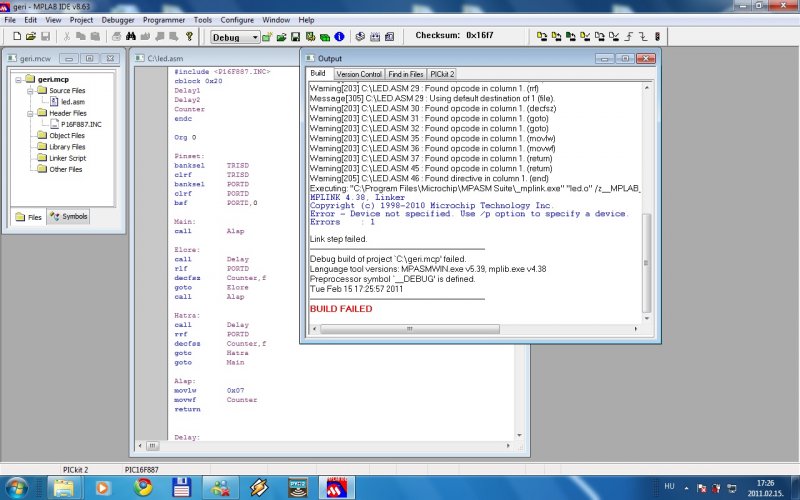Click PIC16F887 in the status bar
The height and width of the screenshot is (500, 800).
click(x=141, y=470)
